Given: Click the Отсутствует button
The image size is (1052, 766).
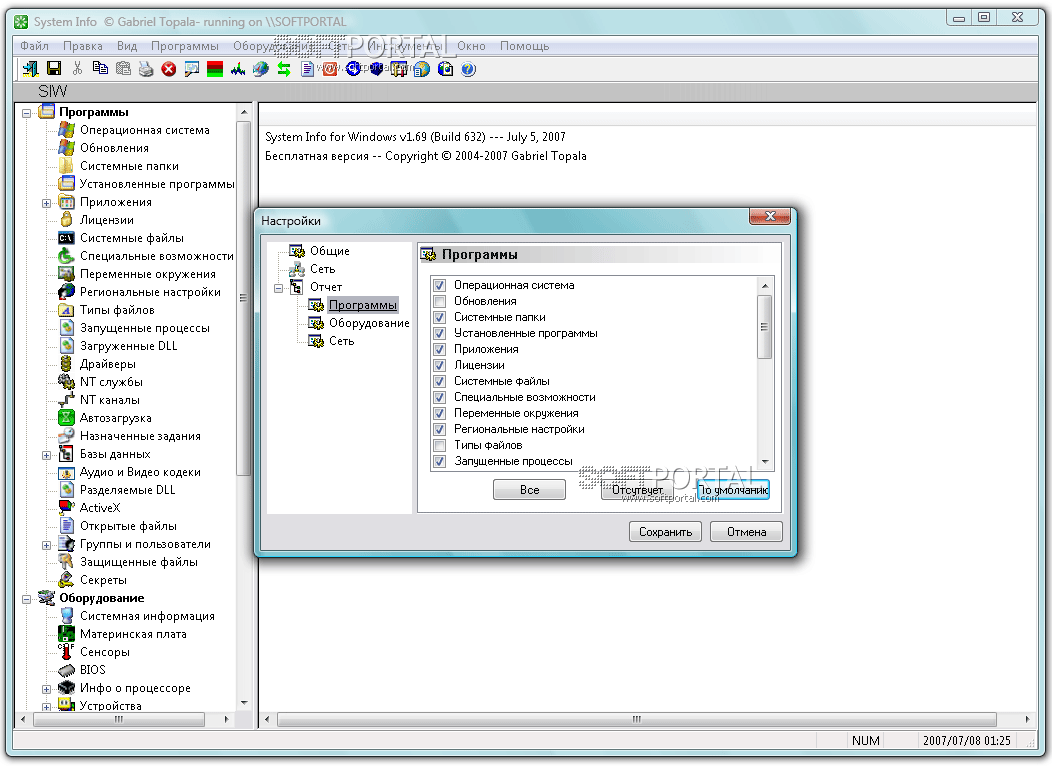Looking at the screenshot, I should point(637,490).
